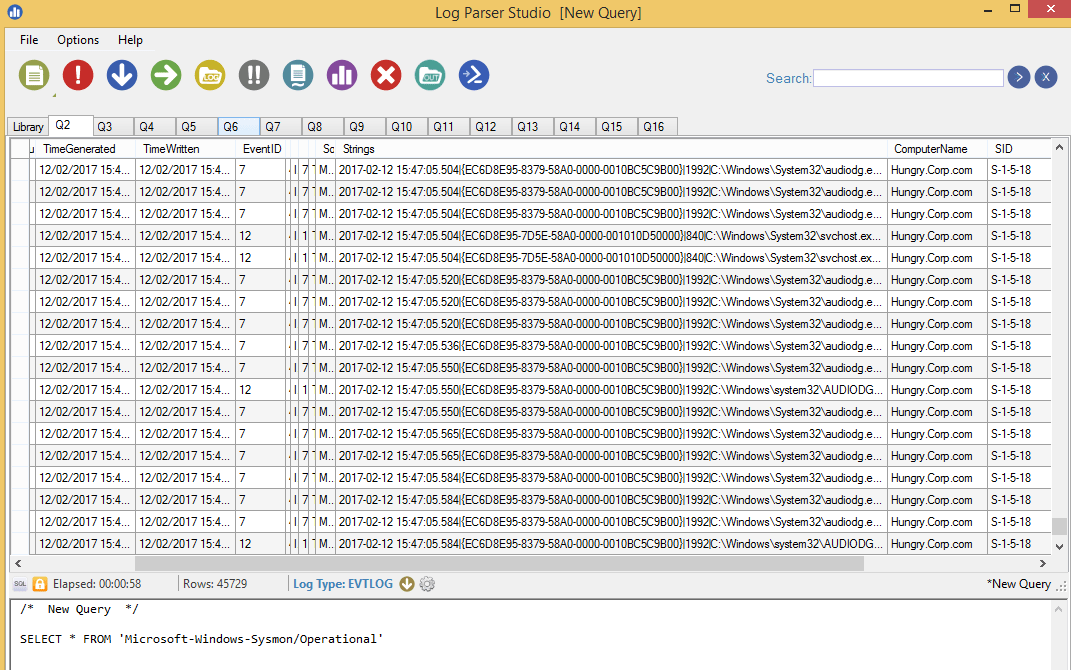Run the query using the green Execute arrow
The width and height of the screenshot is (1071, 670).
[165, 74]
